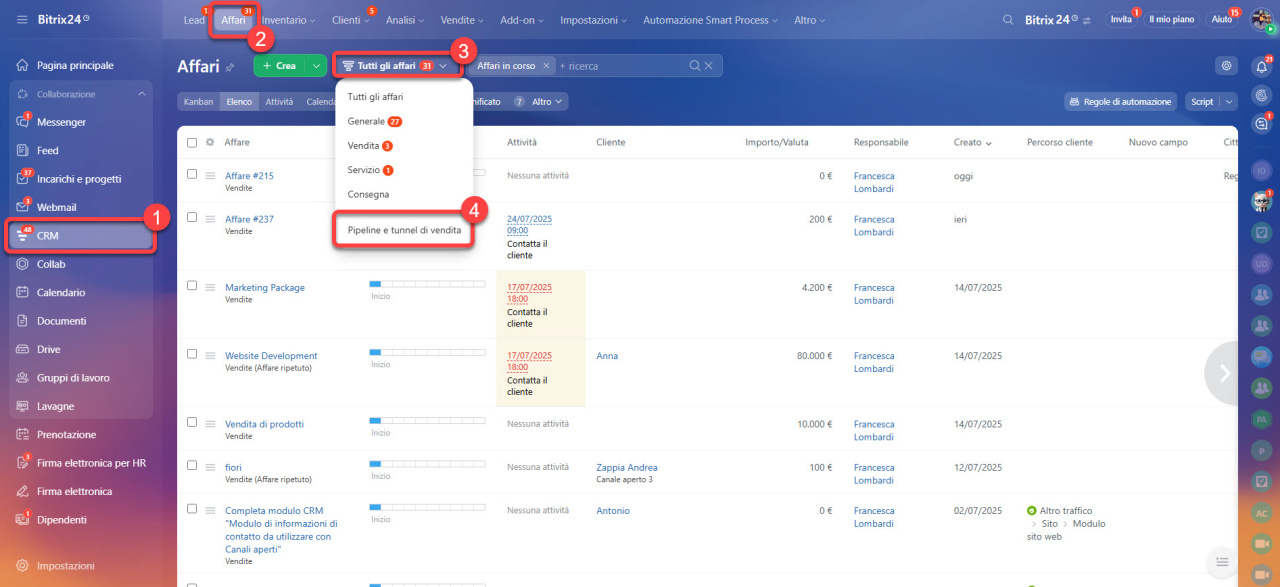This screenshot has width=1280, height=587.
Task: Select Consegna pipeline in dropdown
Action: click(368, 194)
